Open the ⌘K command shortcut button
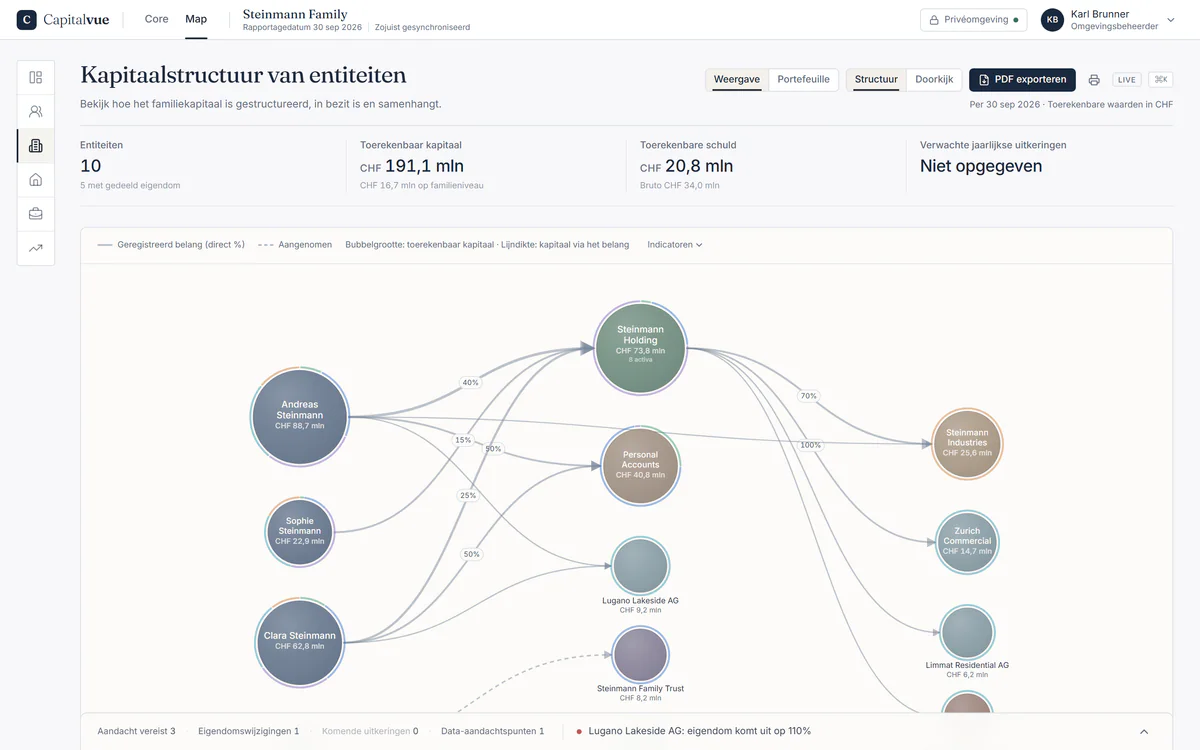The image size is (1200, 750). tap(1160, 80)
